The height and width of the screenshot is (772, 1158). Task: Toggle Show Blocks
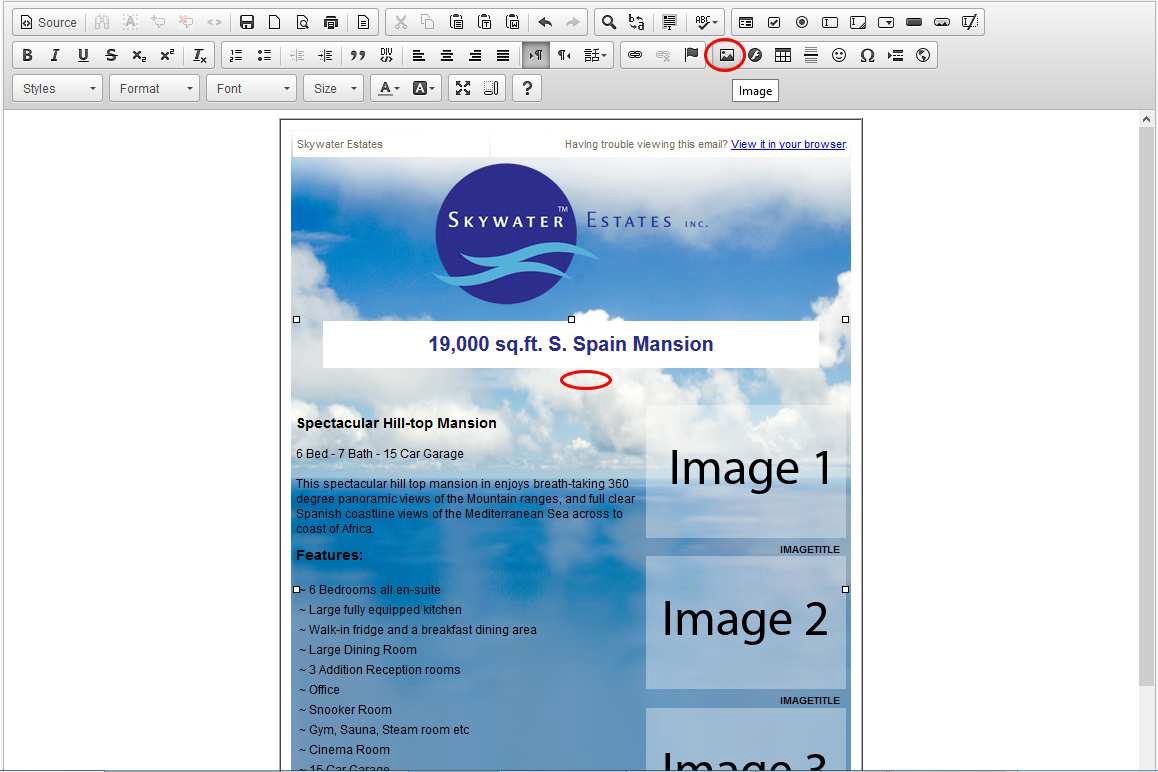point(491,88)
